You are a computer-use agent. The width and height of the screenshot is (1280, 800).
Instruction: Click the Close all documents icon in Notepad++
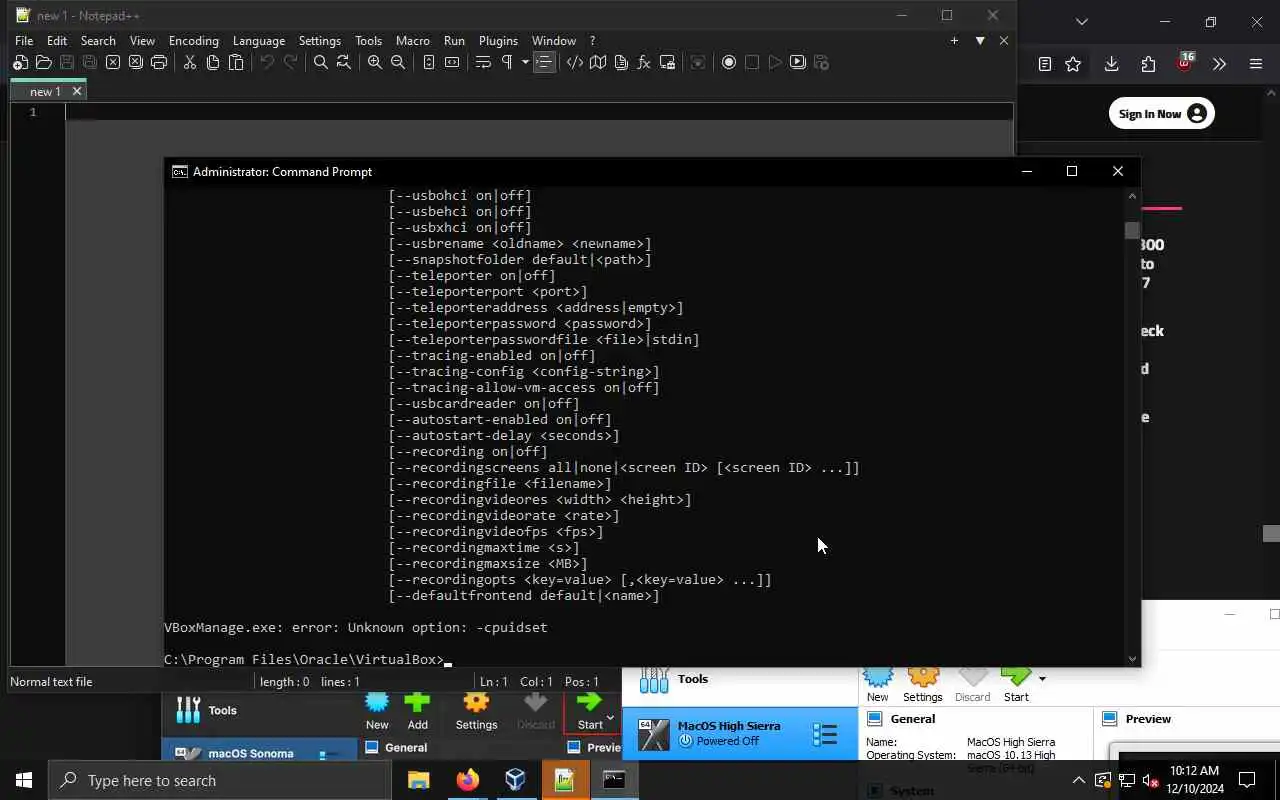pos(136,62)
